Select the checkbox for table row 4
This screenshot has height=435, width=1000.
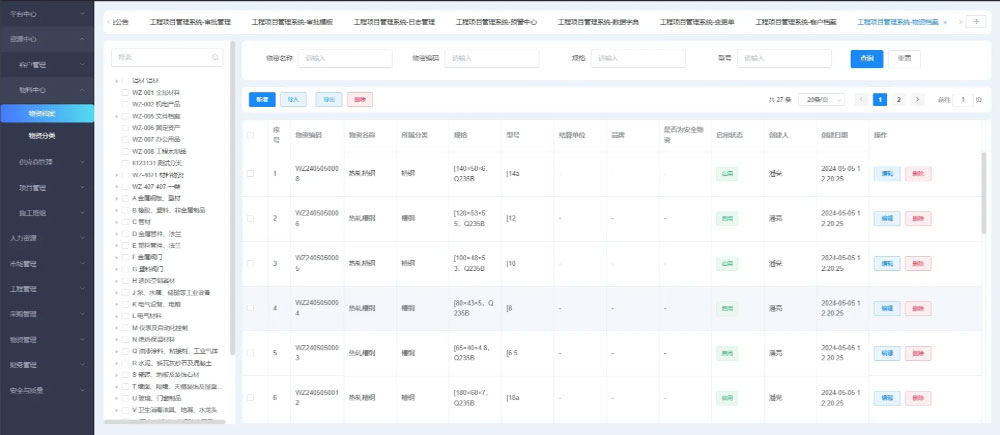251,309
